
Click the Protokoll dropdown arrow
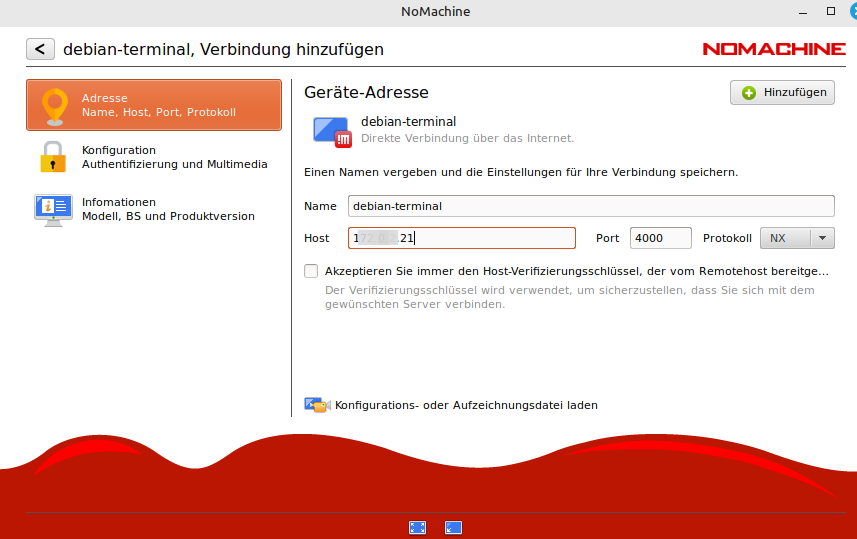(822, 238)
